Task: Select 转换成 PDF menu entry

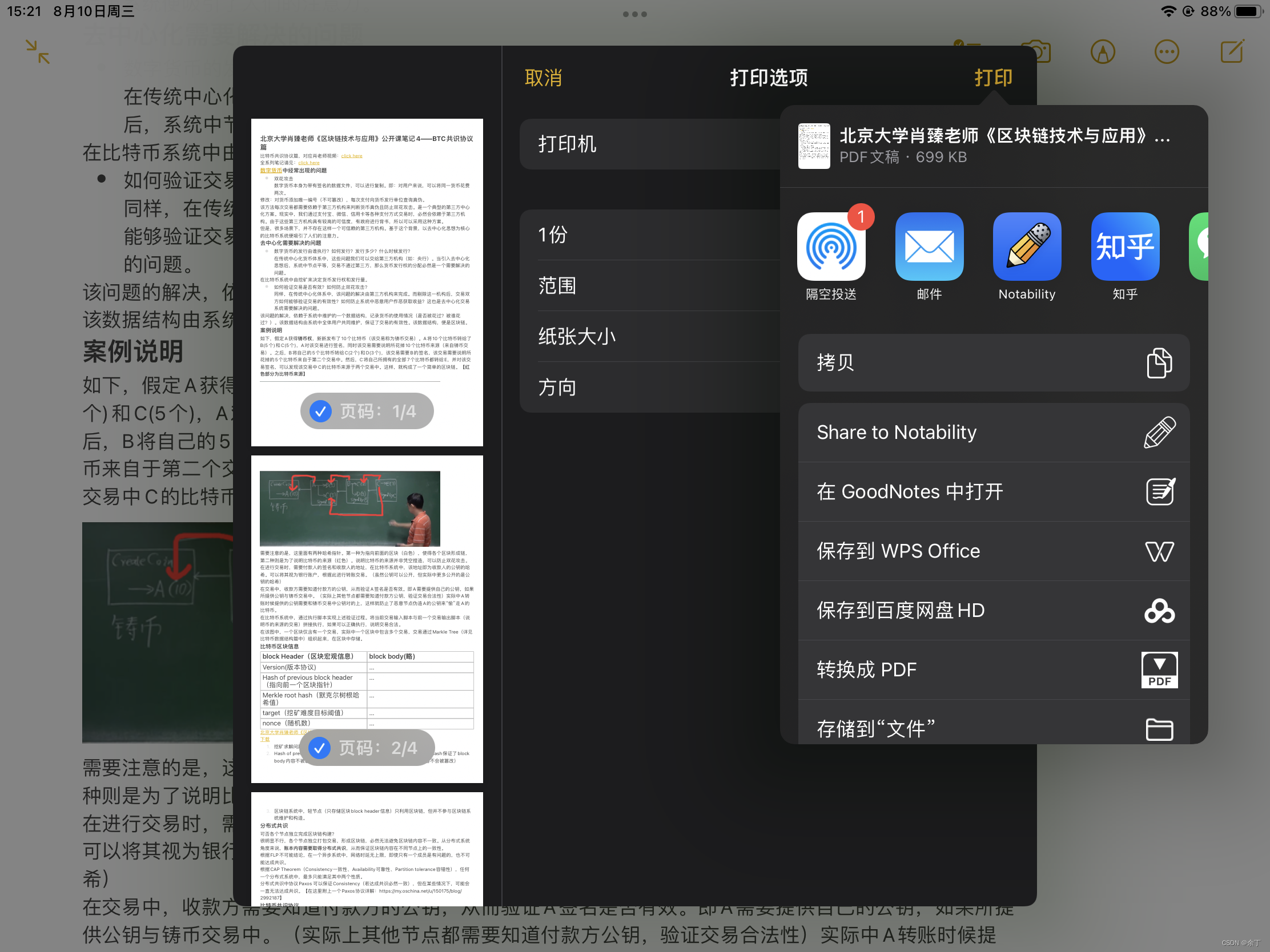Action: 993,669
